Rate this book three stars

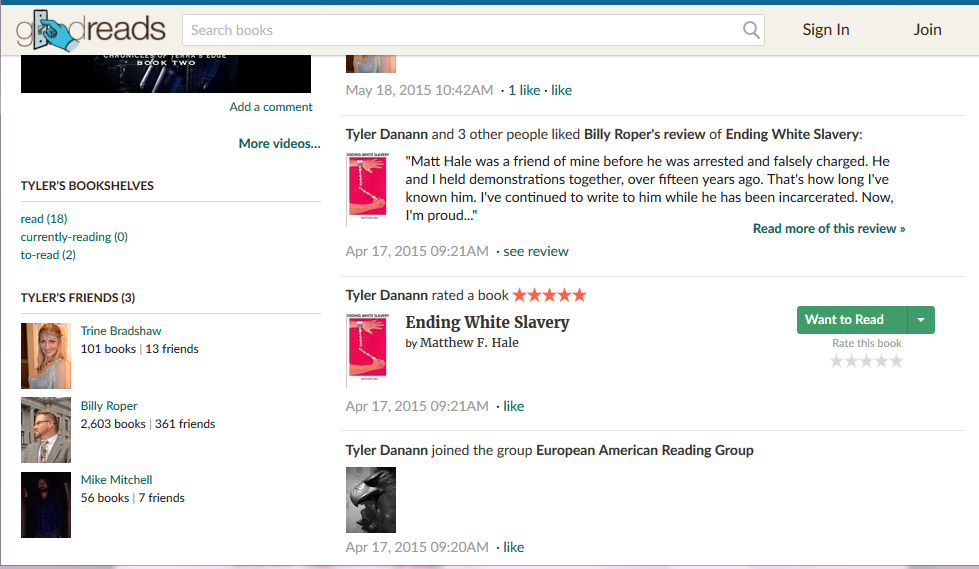(866, 362)
